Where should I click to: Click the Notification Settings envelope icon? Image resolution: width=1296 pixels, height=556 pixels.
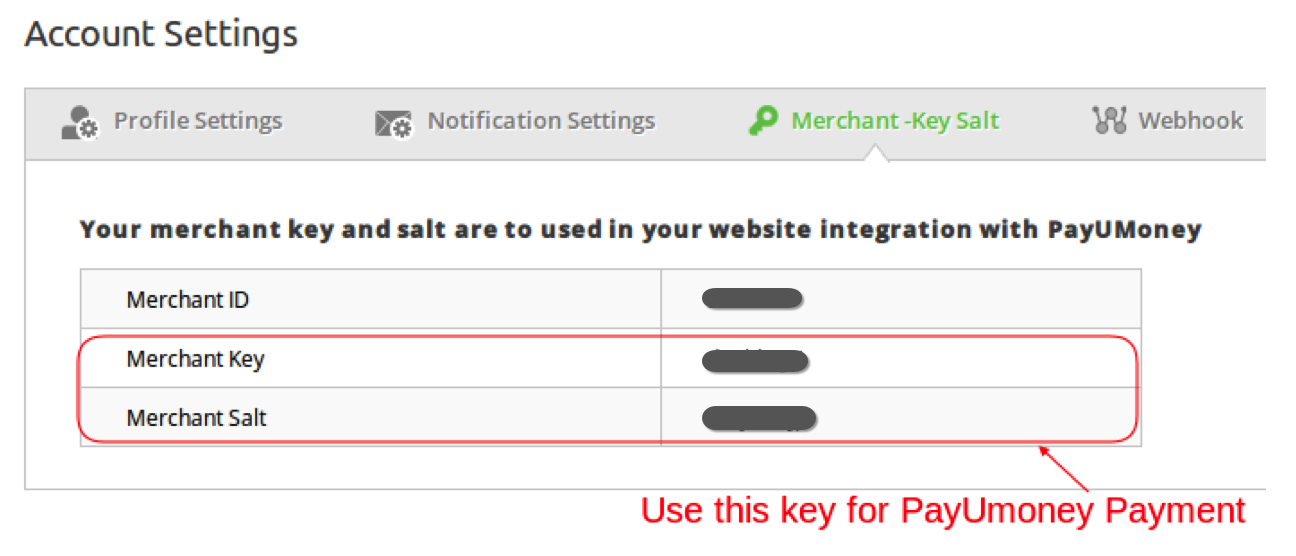(393, 123)
